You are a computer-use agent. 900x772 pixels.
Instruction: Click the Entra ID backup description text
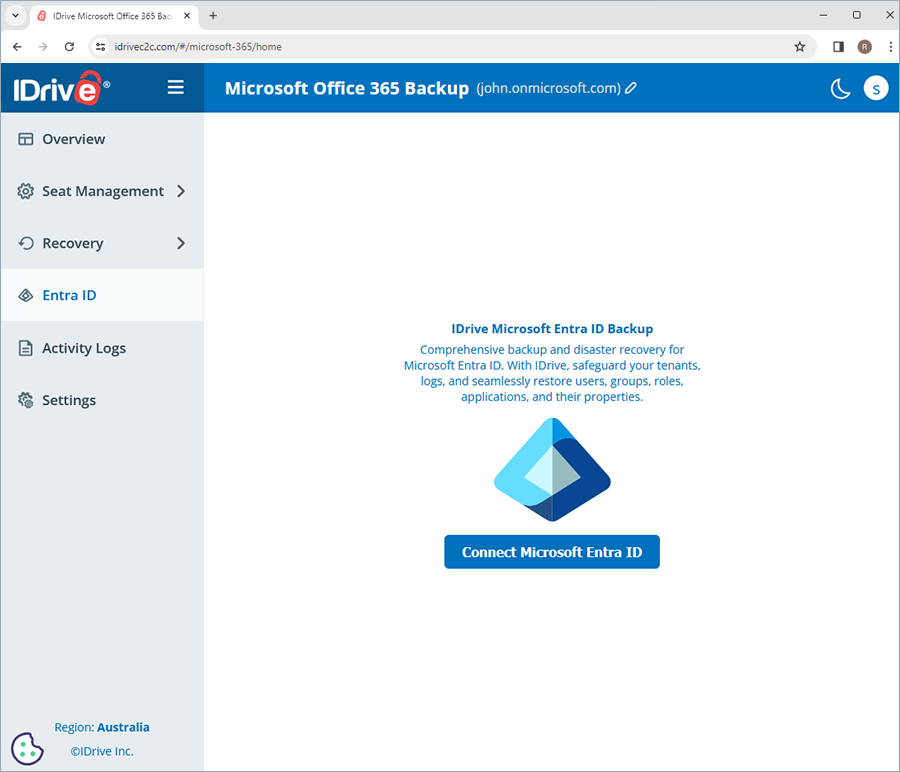[x=552, y=373]
